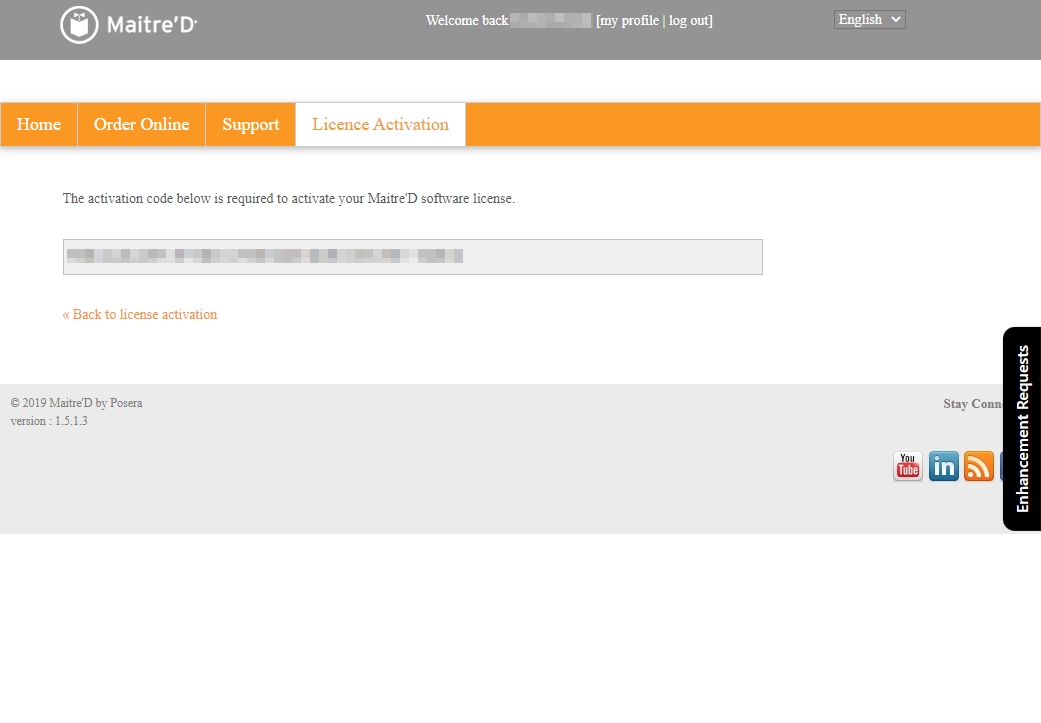Open the Enhancement Requests side tab
Image resolution: width=1041 pixels, height=723 pixels.
coord(1022,429)
